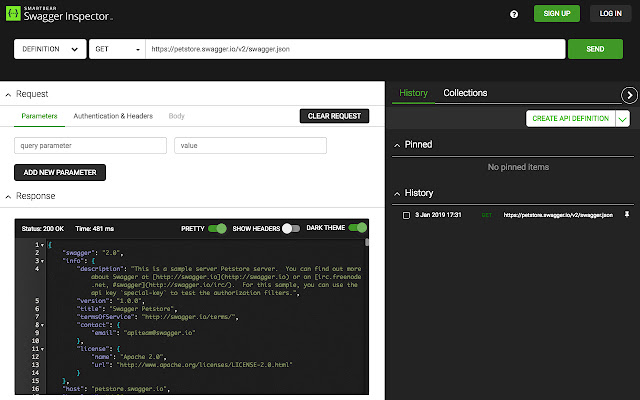Toggle the PRETTY switch off
The width and height of the screenshot is (640, 400).
point(217,228)
